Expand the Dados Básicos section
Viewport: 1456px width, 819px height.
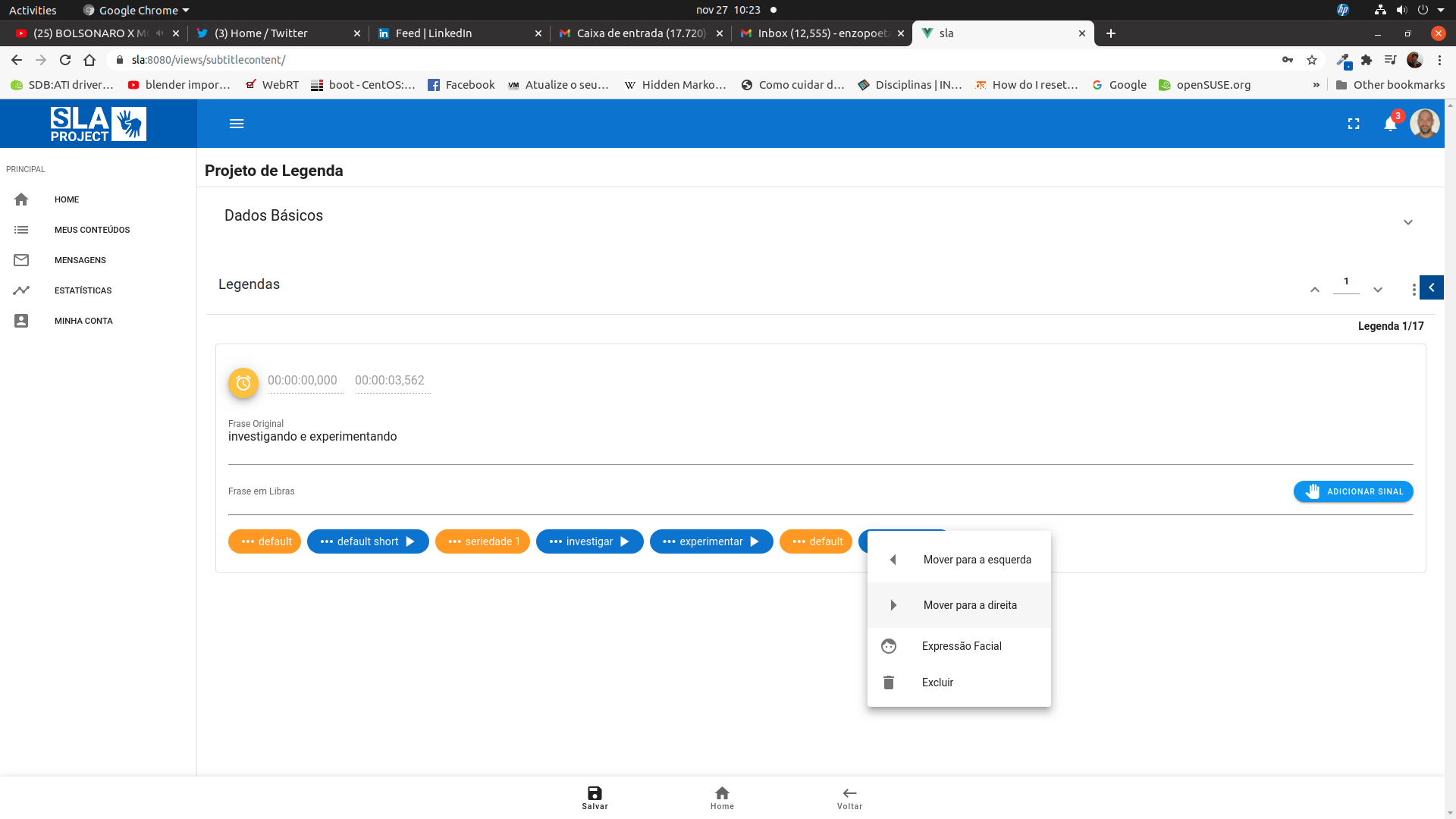(1408, 222)
